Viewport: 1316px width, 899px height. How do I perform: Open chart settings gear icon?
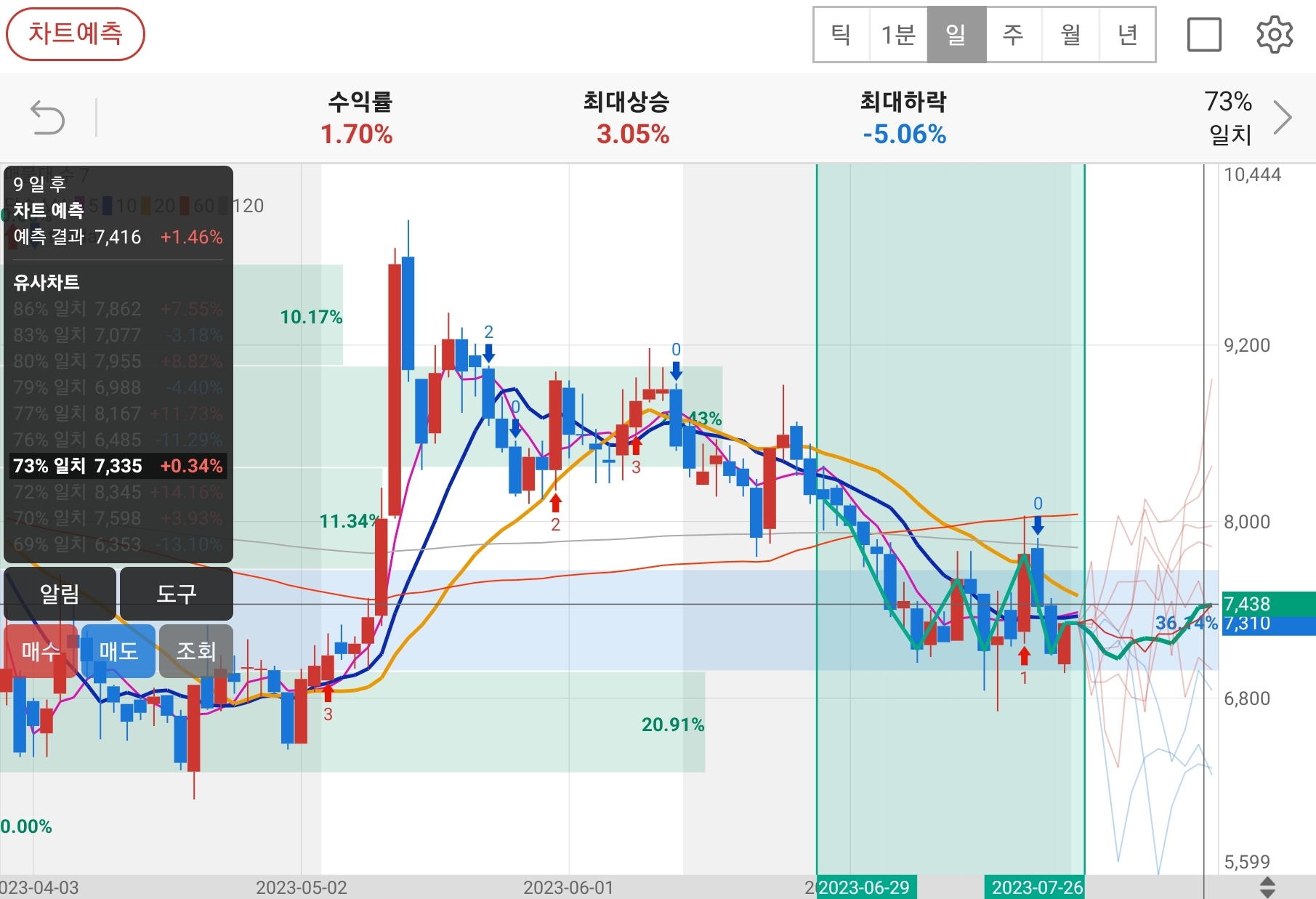point(1275,35)
